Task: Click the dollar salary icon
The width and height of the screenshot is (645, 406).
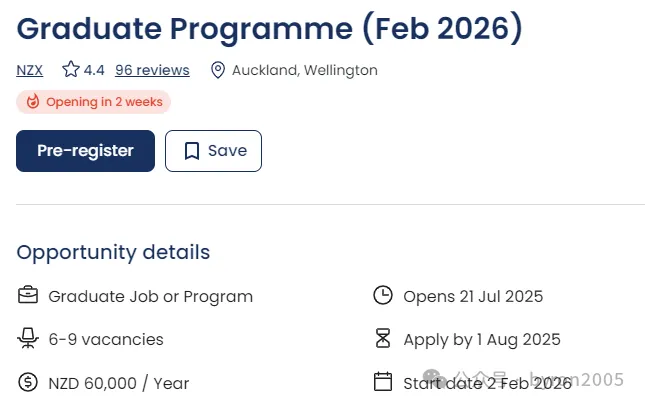Action: coord(28,382)
